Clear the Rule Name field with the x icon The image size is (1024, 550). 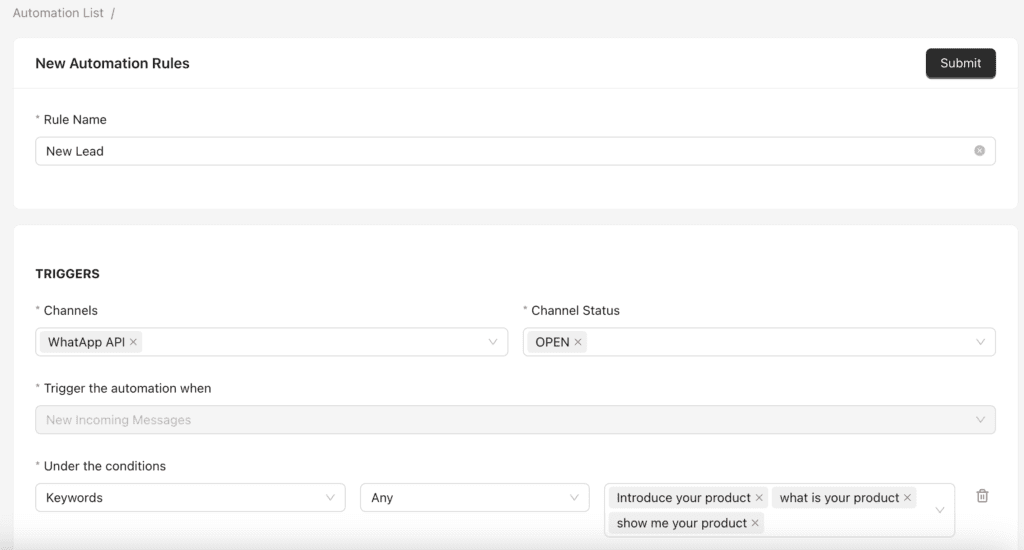979,151
